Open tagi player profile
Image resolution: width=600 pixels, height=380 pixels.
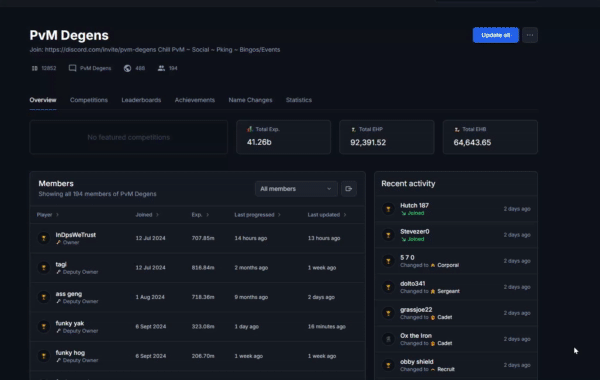click(x=61, y=264)
